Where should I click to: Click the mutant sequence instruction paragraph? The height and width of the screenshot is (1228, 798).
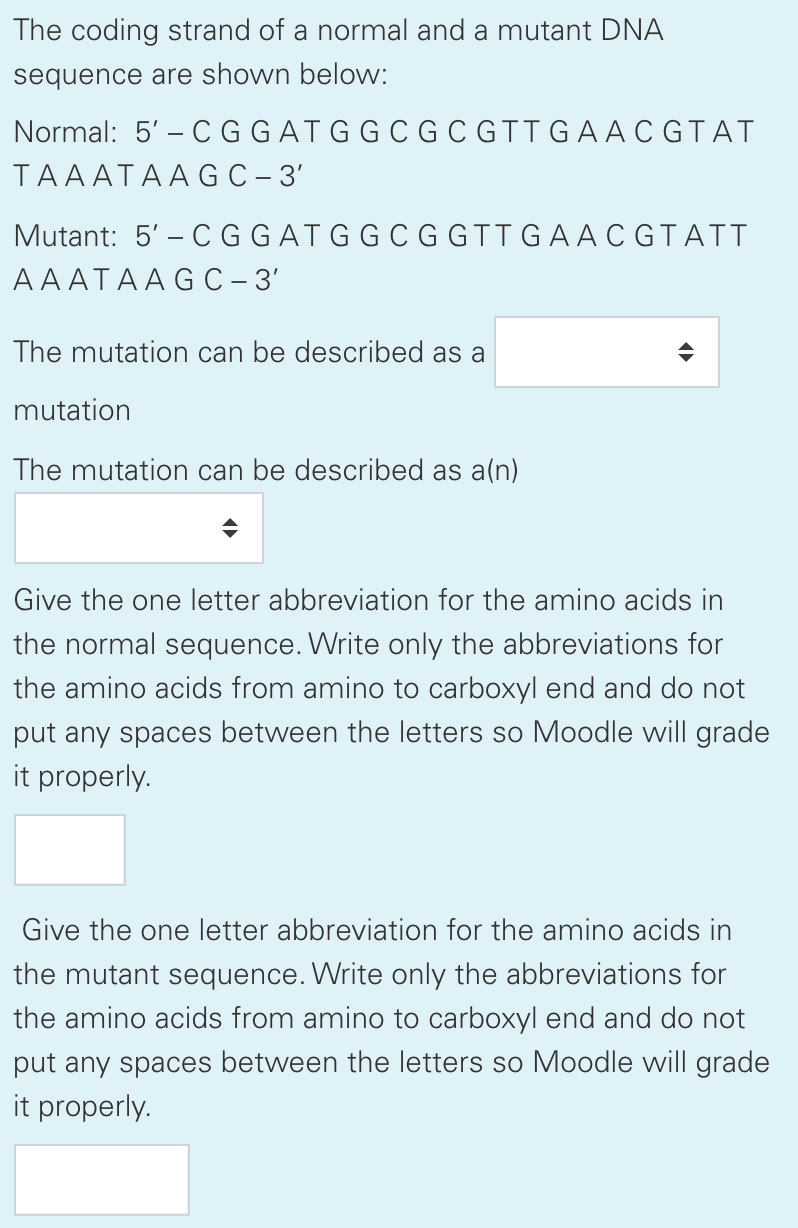[x=390, y=1018]
